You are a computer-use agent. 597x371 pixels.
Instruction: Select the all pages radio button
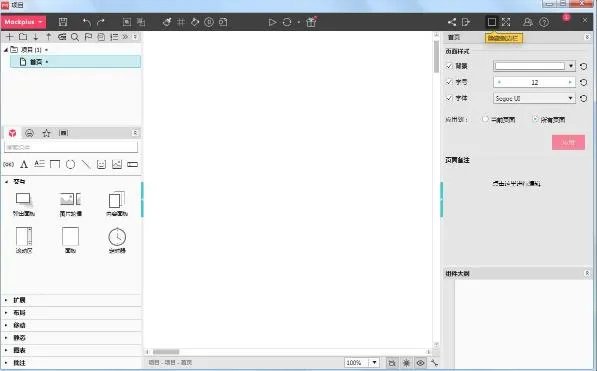tap(535, 119)
